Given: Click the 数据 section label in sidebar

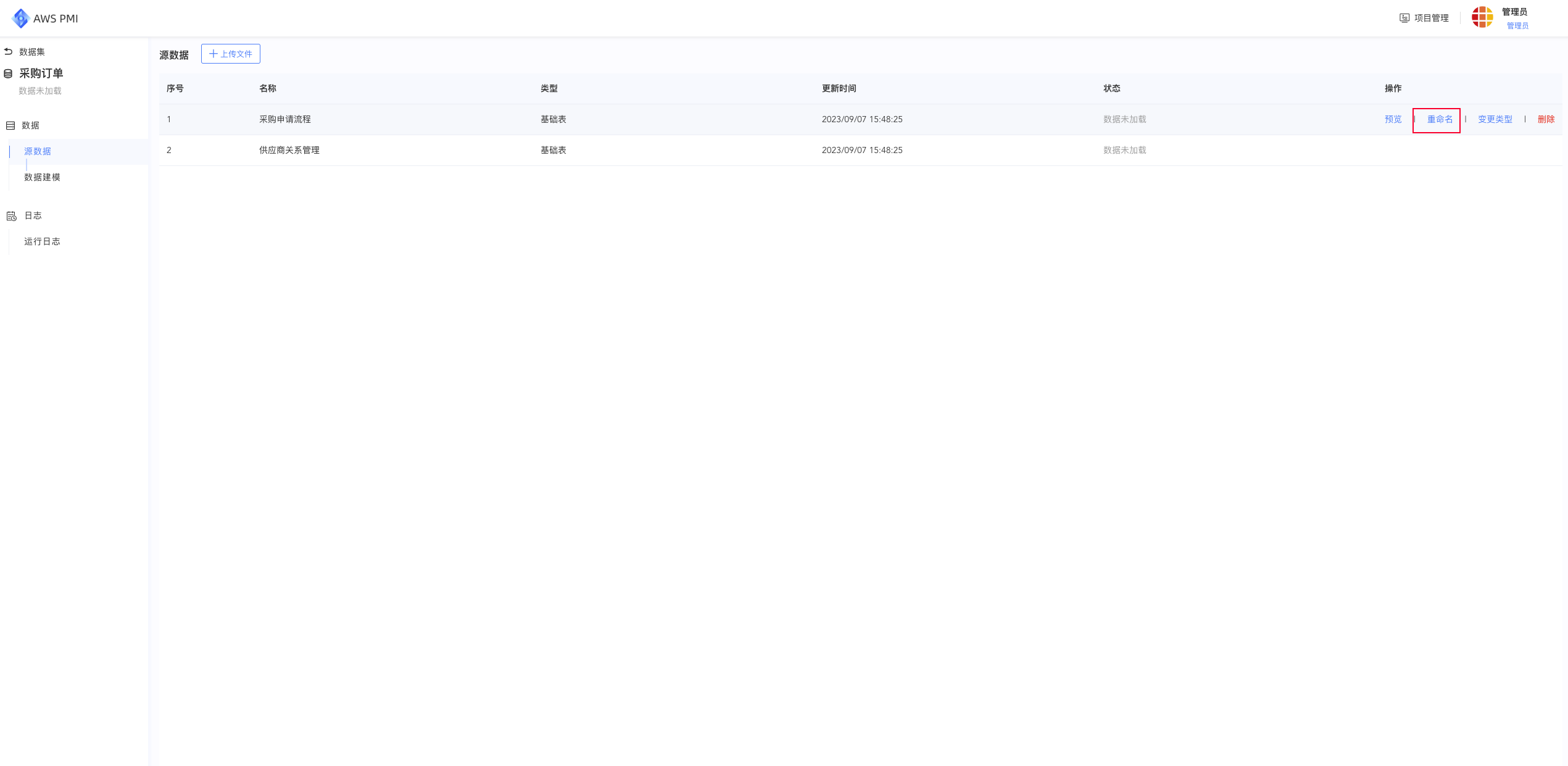Looking at the screenshot, I should (x=30, y=125).
